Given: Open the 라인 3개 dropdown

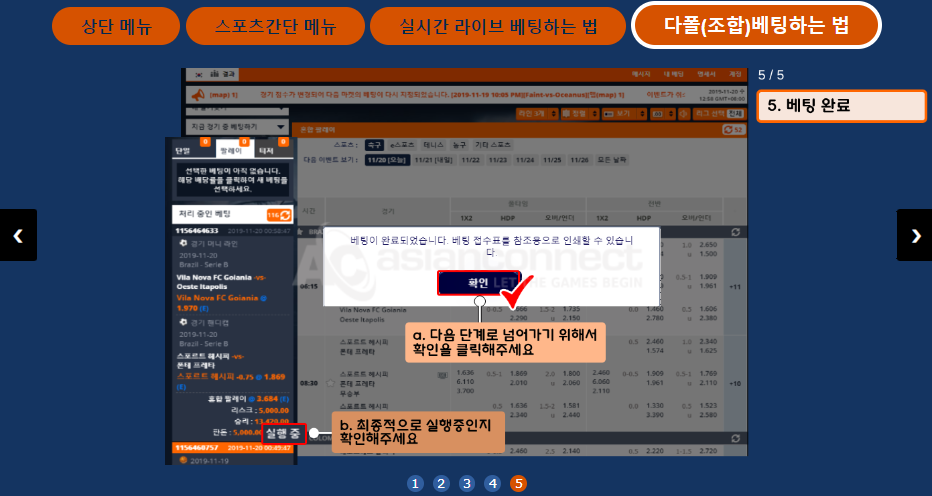Looking at the screenshot, I should pyautogui.click(x=537, y=113).
